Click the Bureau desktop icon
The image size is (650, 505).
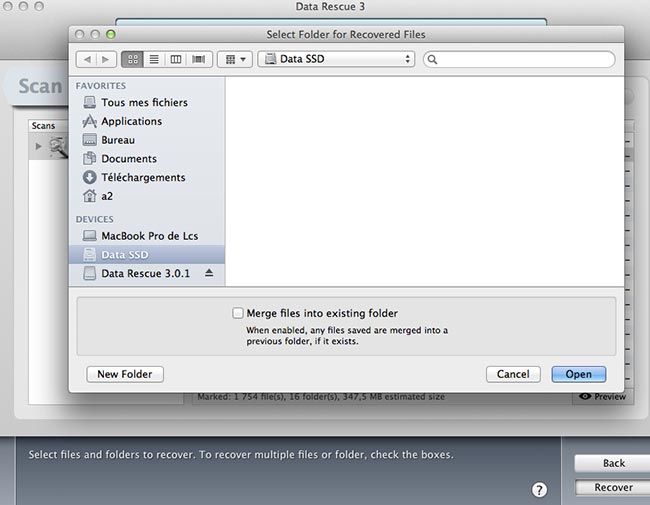(90, 140)
